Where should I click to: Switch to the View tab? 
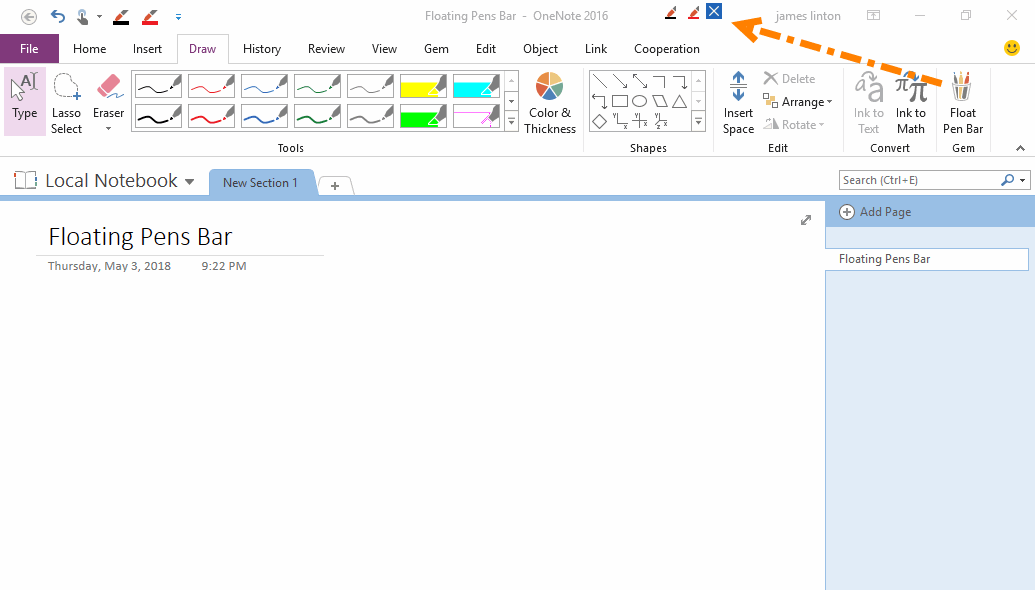coord(384,49)
